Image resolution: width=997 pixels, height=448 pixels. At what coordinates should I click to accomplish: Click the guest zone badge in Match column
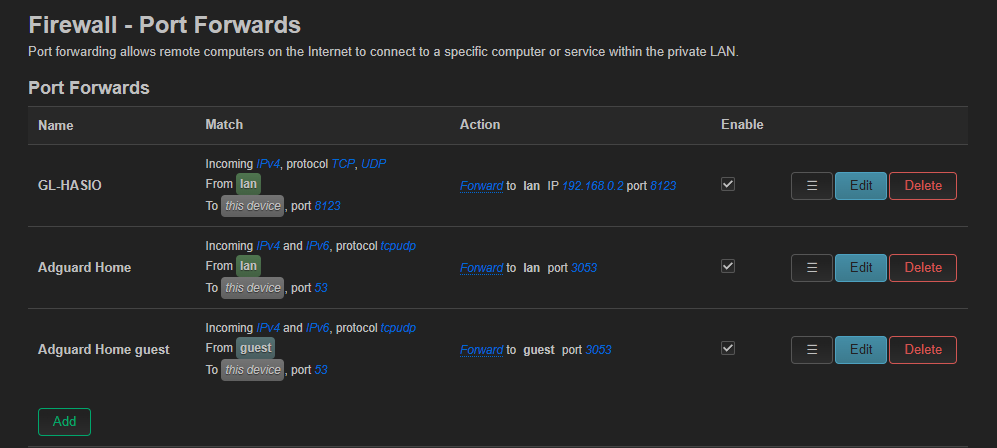256,348
